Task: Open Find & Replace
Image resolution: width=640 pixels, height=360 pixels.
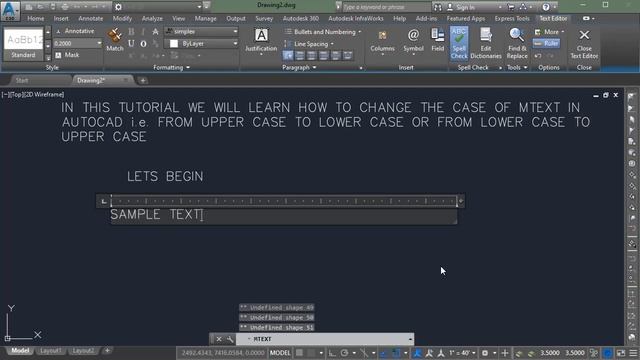Action: [517, 43]
